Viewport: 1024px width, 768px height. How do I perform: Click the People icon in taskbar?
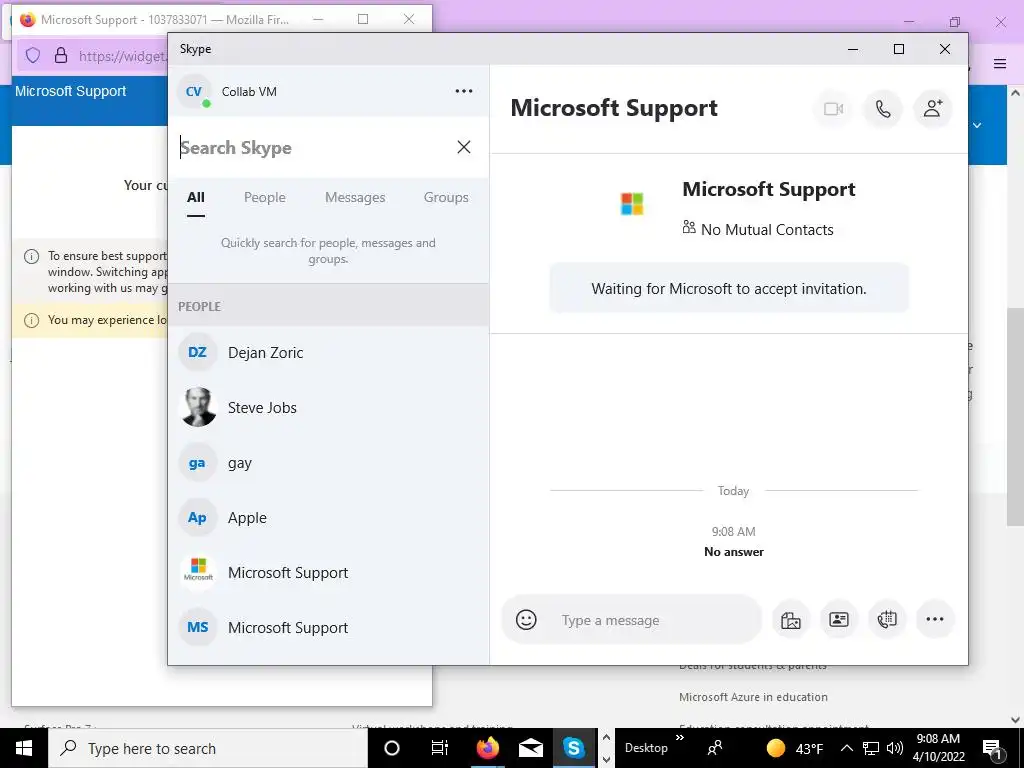[715, 748]
